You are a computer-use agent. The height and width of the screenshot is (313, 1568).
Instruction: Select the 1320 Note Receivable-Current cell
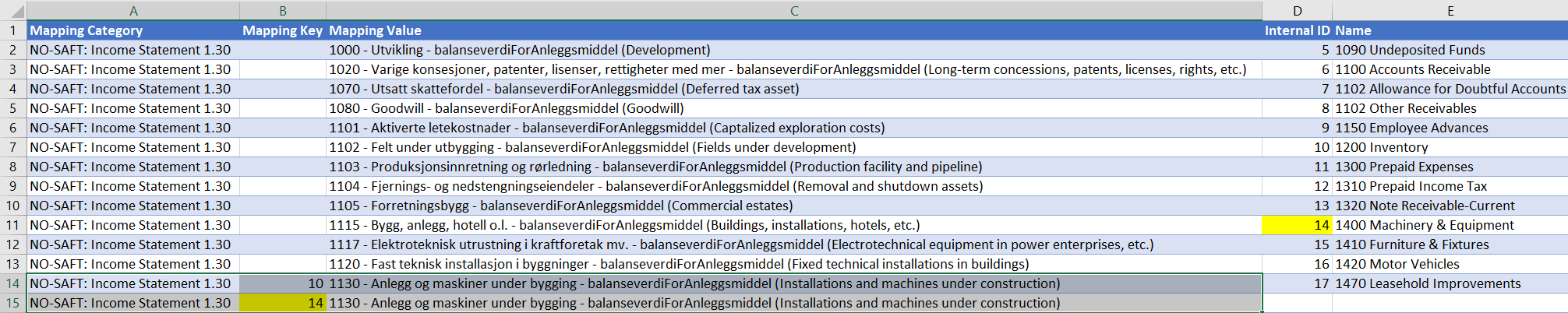(1450, 206)
